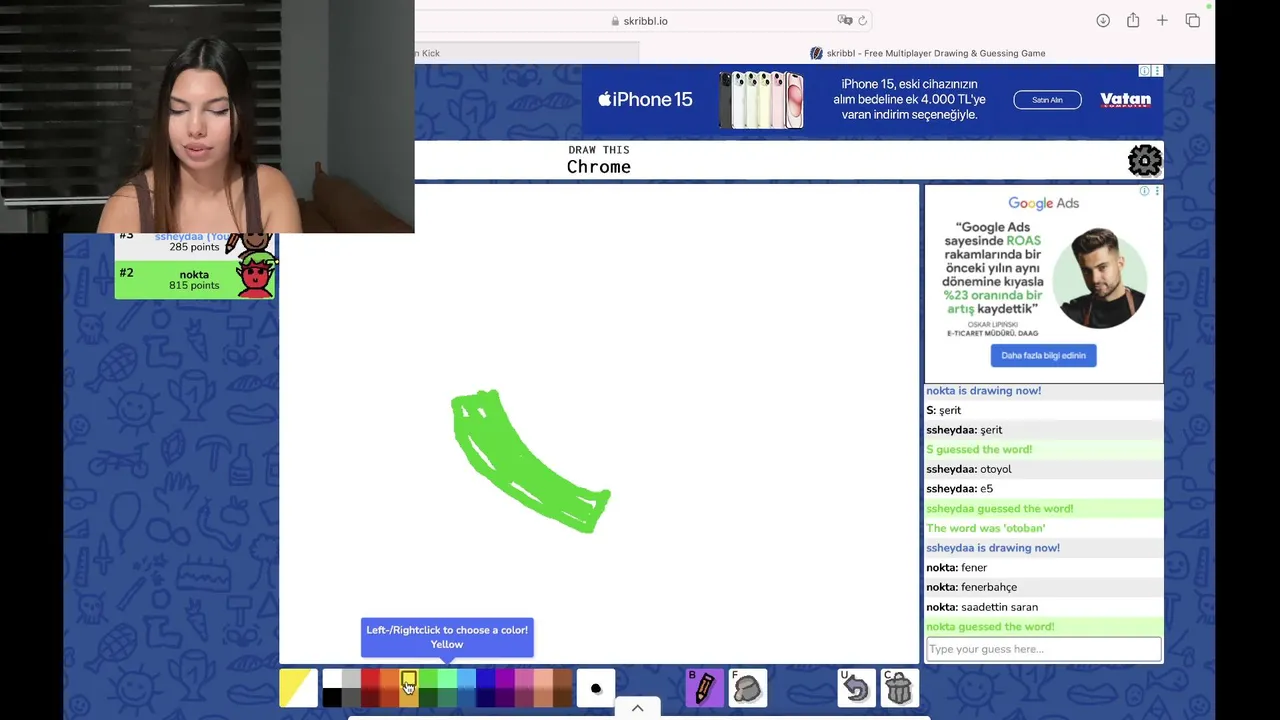Open a new Safari tab

1162,20
